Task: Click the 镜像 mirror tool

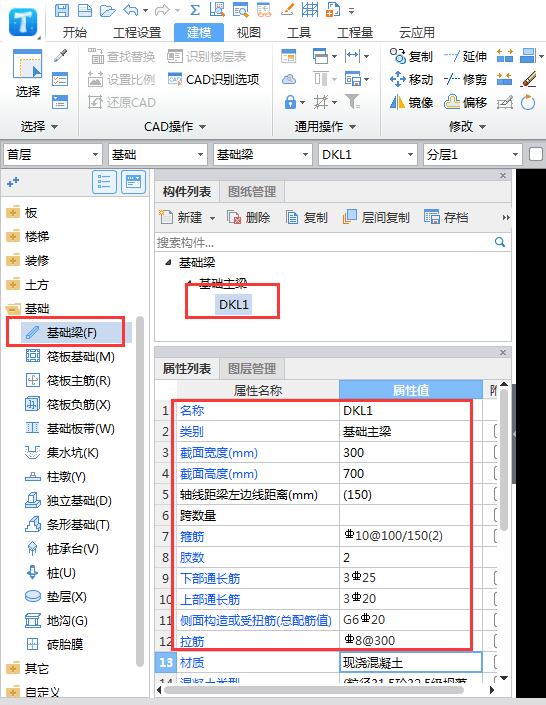Action: tap(411, 103)
